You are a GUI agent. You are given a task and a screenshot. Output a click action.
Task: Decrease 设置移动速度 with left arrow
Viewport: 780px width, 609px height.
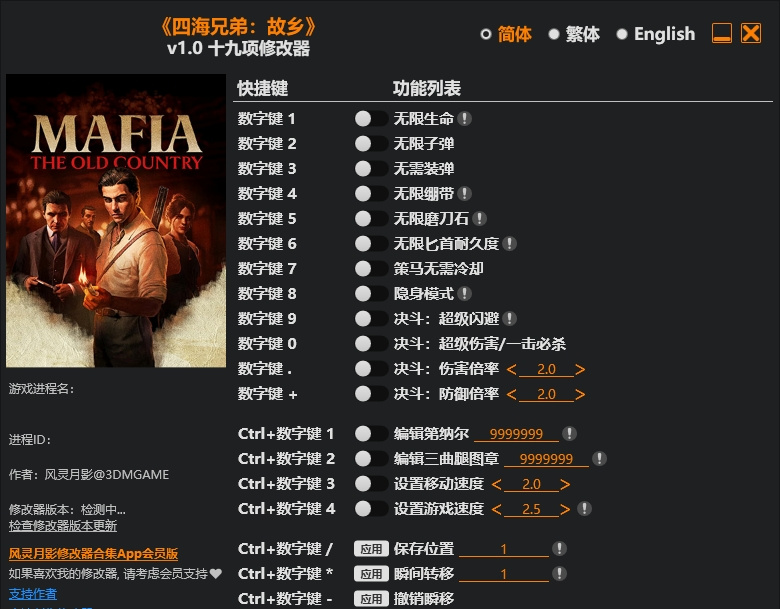496,484
